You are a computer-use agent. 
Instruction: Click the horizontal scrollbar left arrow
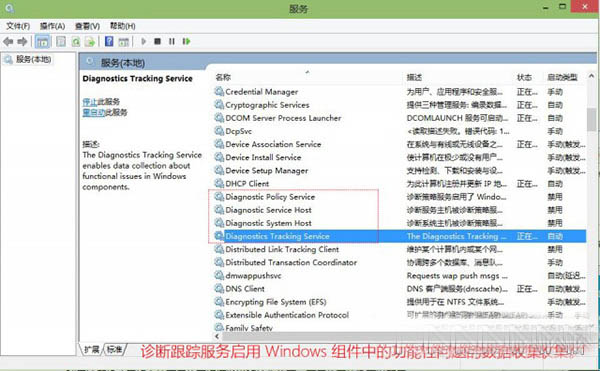click(x=217, y=337)
